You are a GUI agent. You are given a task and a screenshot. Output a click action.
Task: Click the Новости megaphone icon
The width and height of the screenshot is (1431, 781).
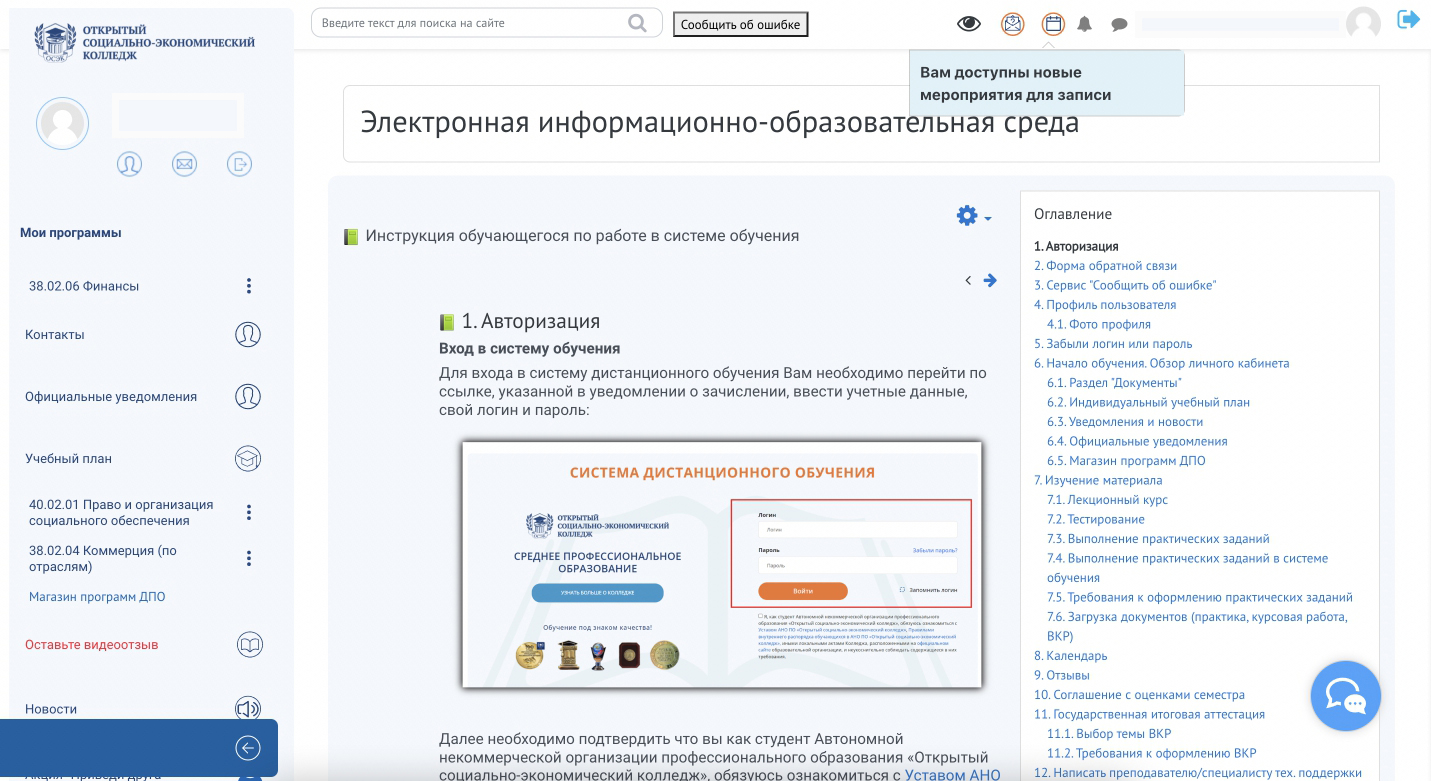pyautogui.click(x=248, y=709)
